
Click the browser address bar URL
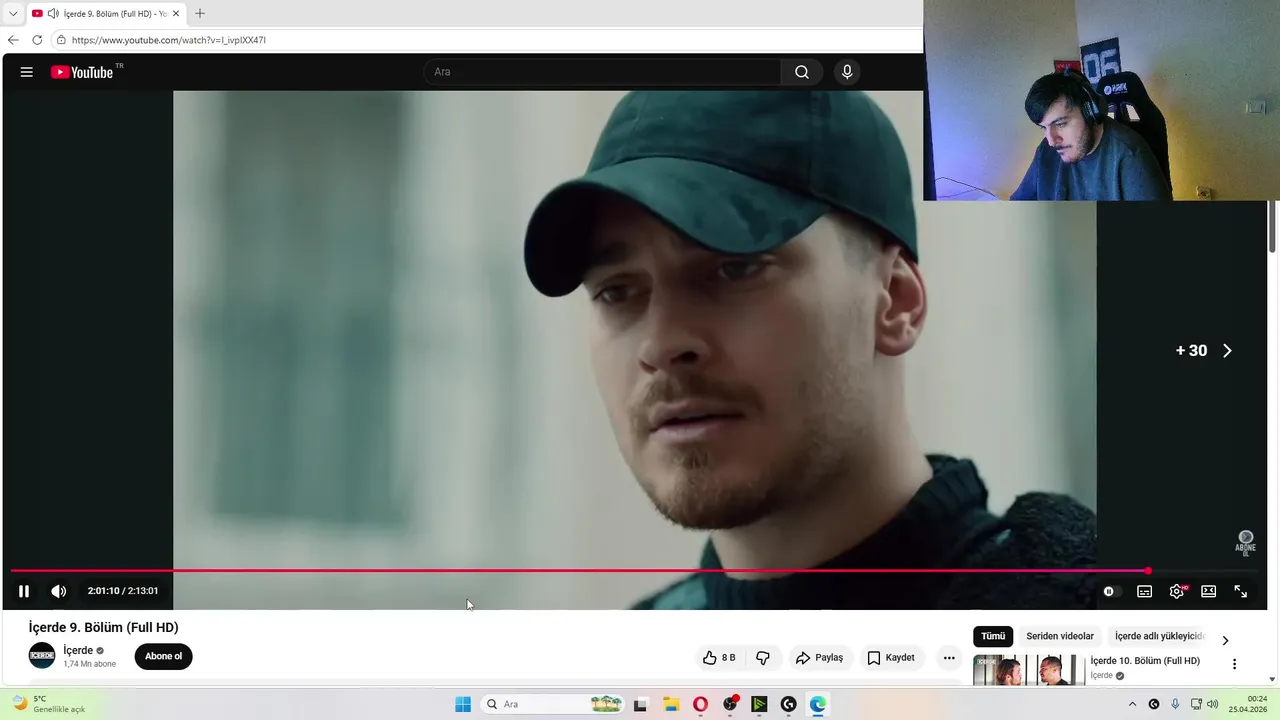click(169, 40)
